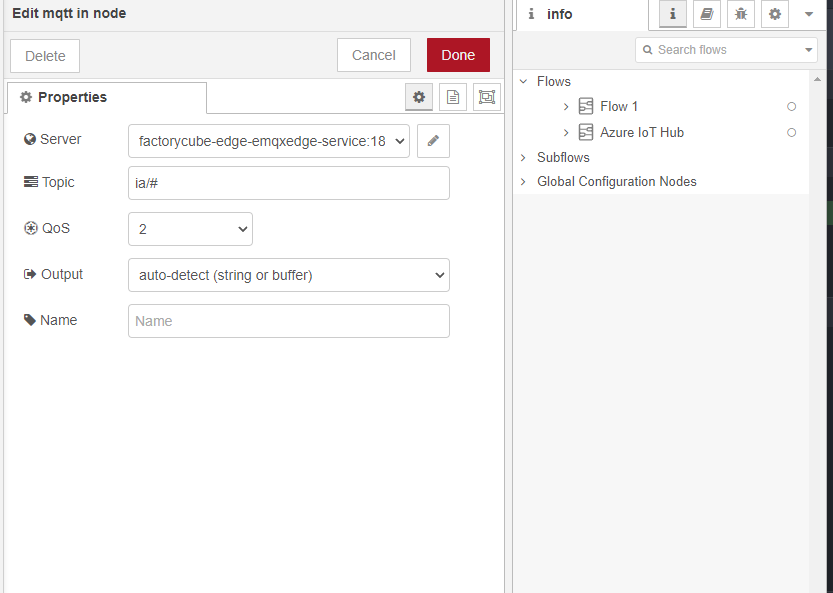Viewport: 833px width, 593px height.
Task: Expand Global Configuration Nodes
Action: point(522,181)
